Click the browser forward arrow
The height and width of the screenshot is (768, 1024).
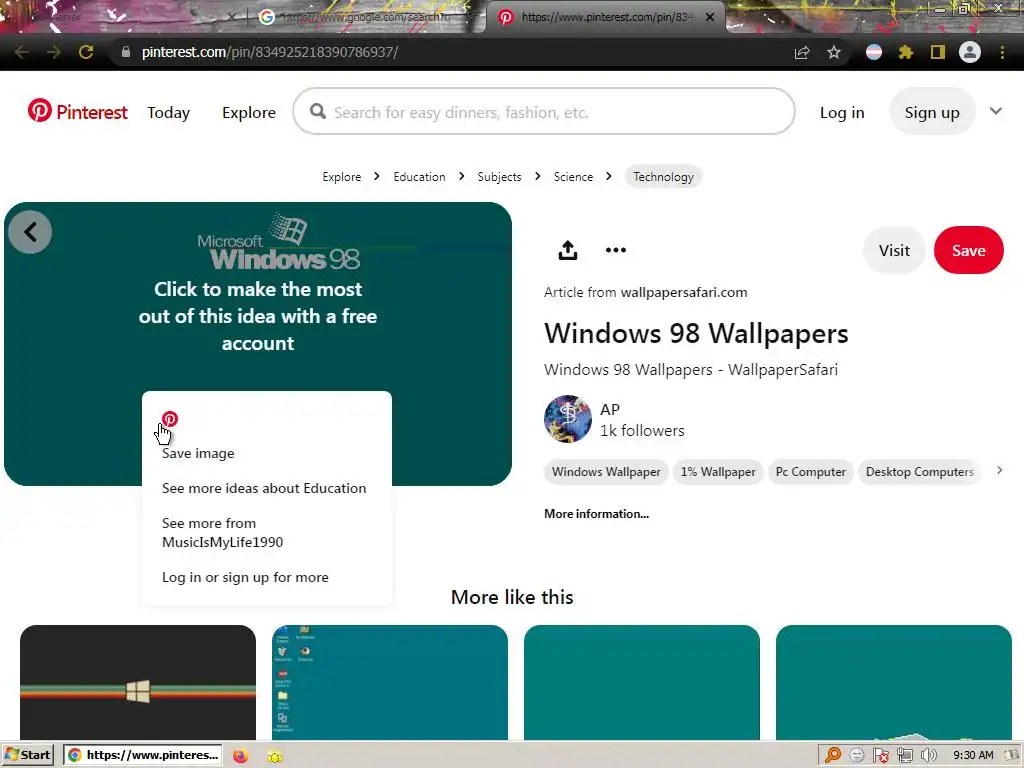pyautogui.click(x=54, y=52)
